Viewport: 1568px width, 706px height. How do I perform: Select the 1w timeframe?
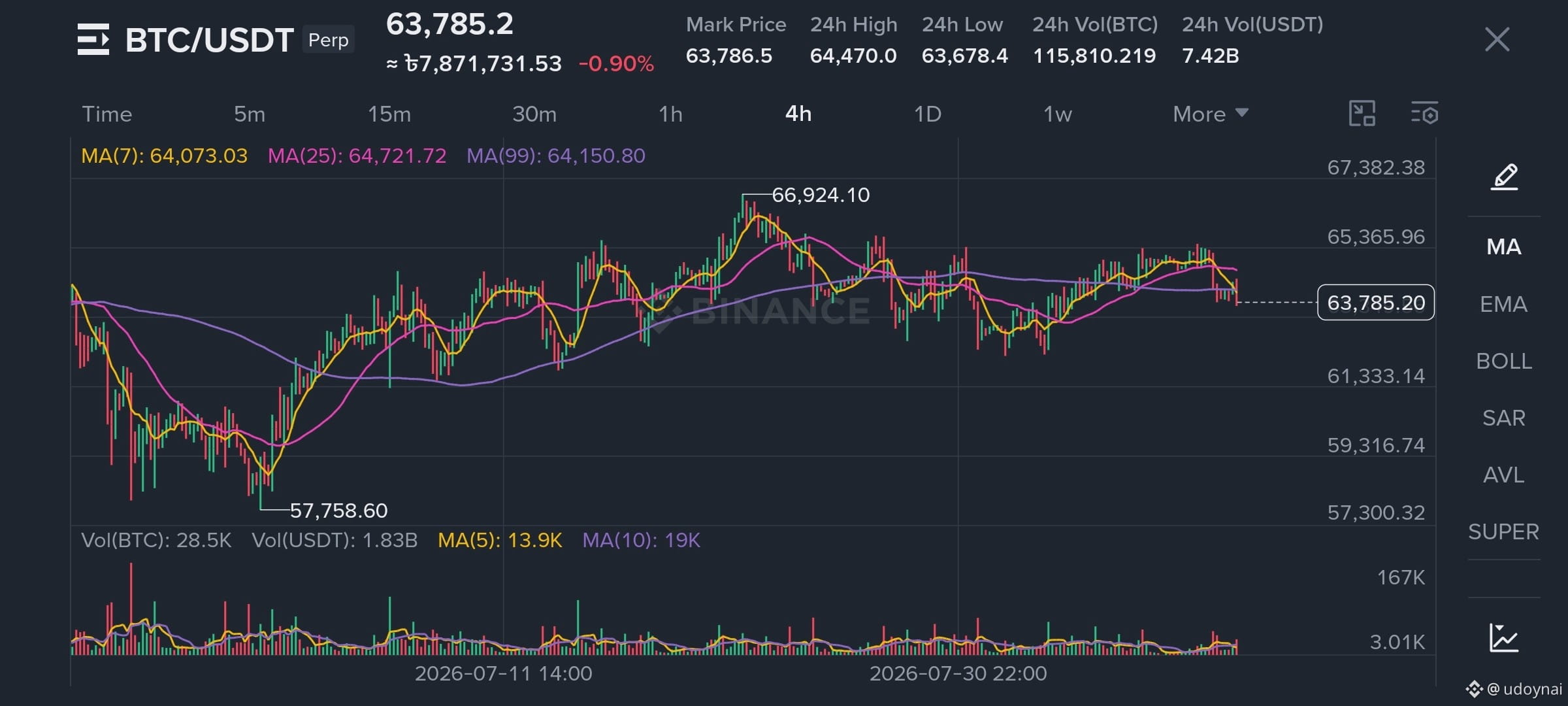[x=1057, y=114]
